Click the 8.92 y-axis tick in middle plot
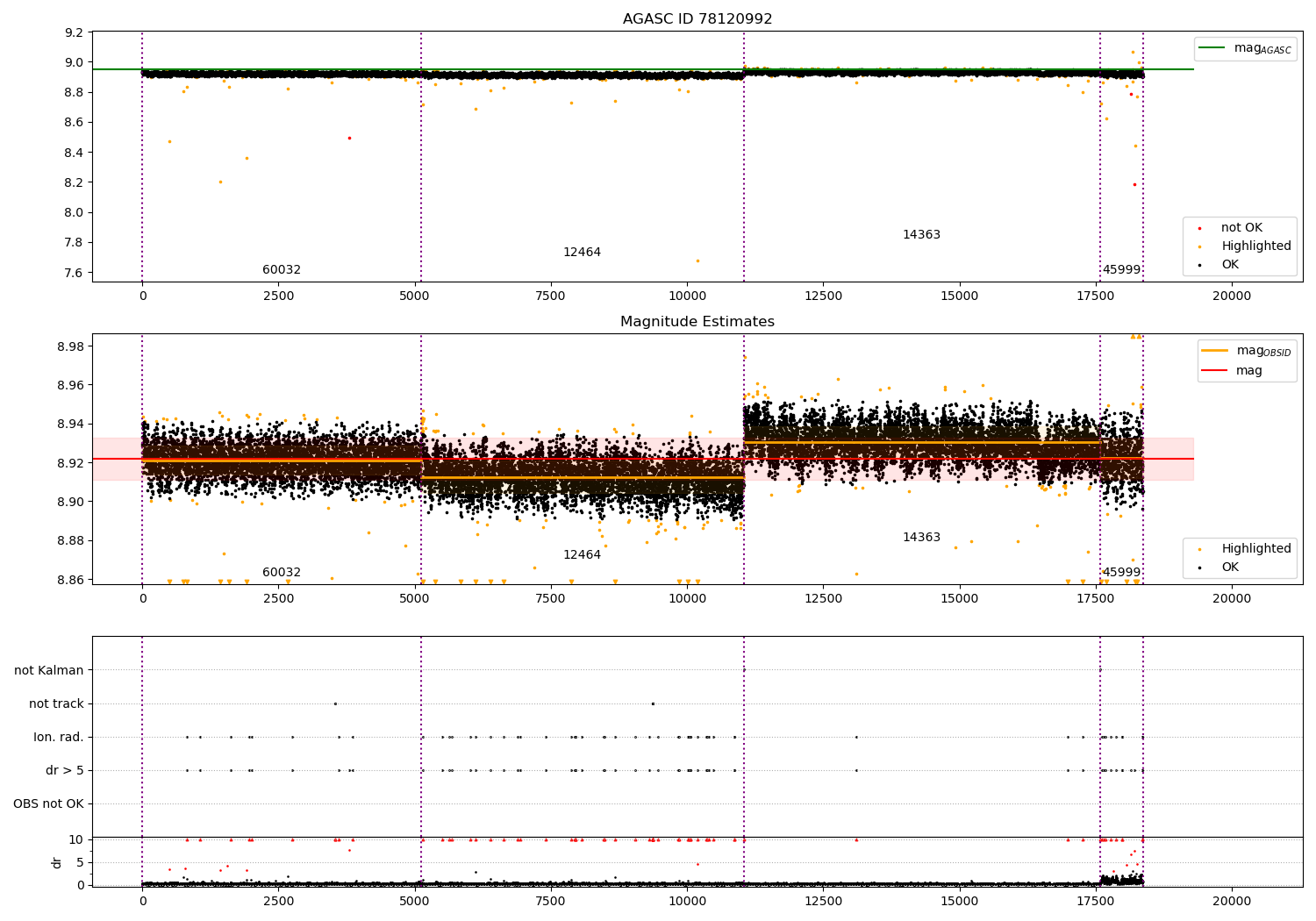1316x921 pixels. (x=71, y=463)
